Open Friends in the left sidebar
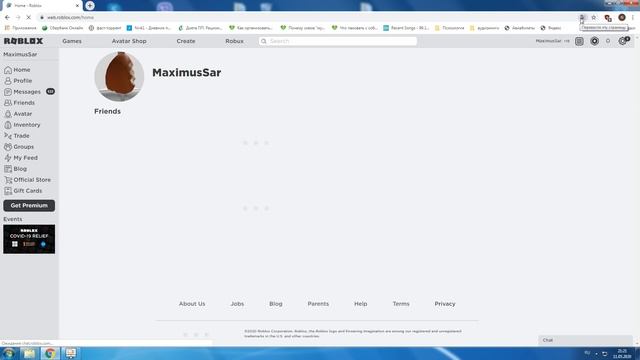 click(x=20, y=103)
